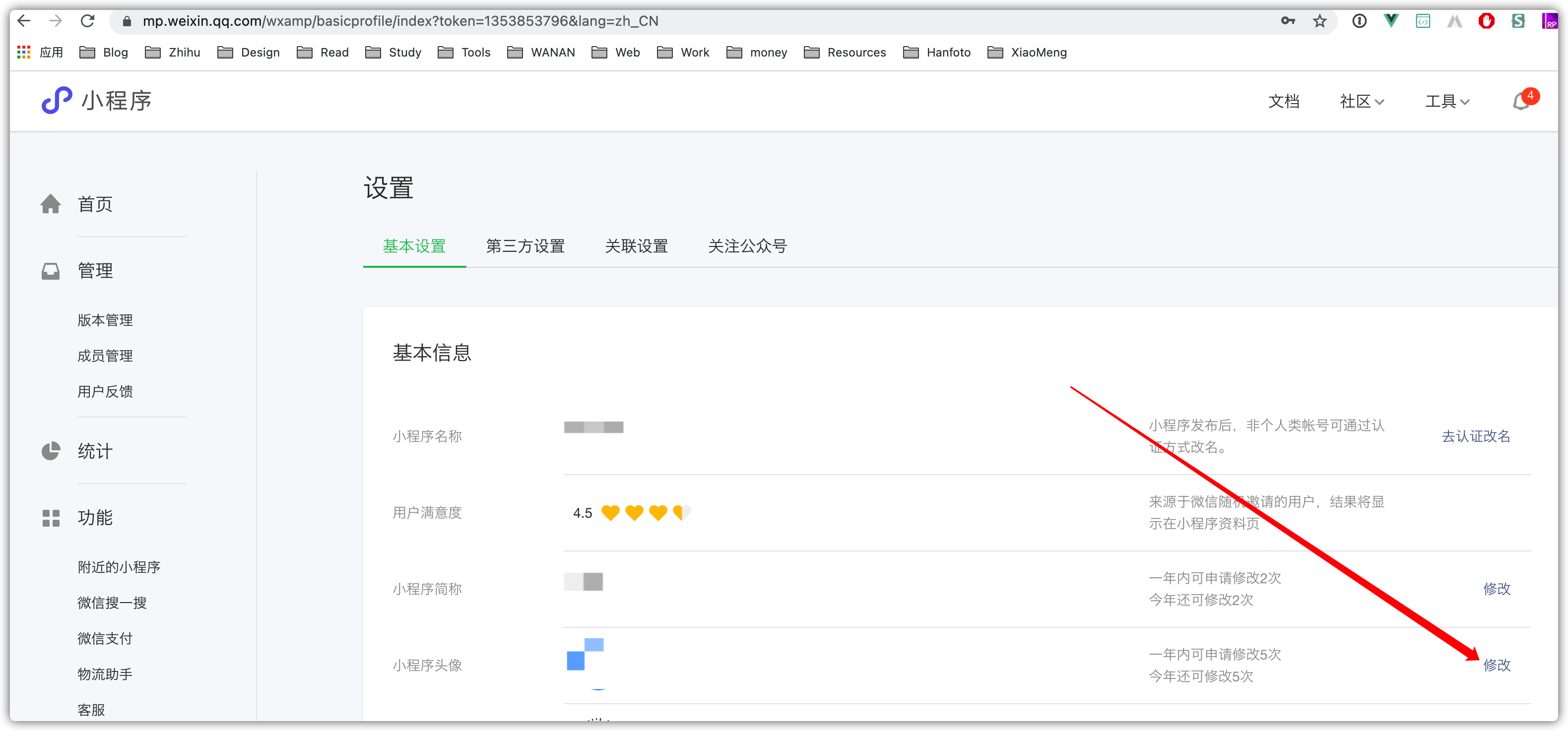Click the browser address bar URL
This screenshot has height=731, width=1568.
point(400,21)
